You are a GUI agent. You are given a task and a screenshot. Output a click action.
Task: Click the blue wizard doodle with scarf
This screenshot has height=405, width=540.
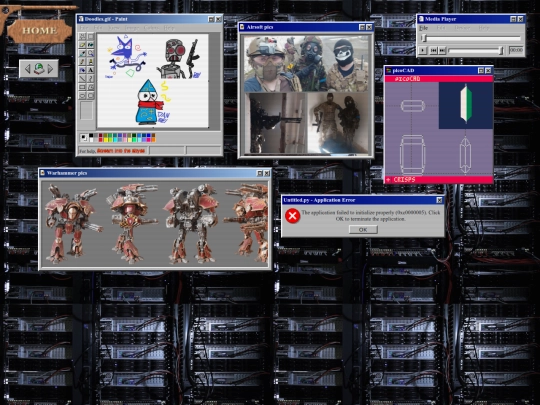click(x=150, y=102)
